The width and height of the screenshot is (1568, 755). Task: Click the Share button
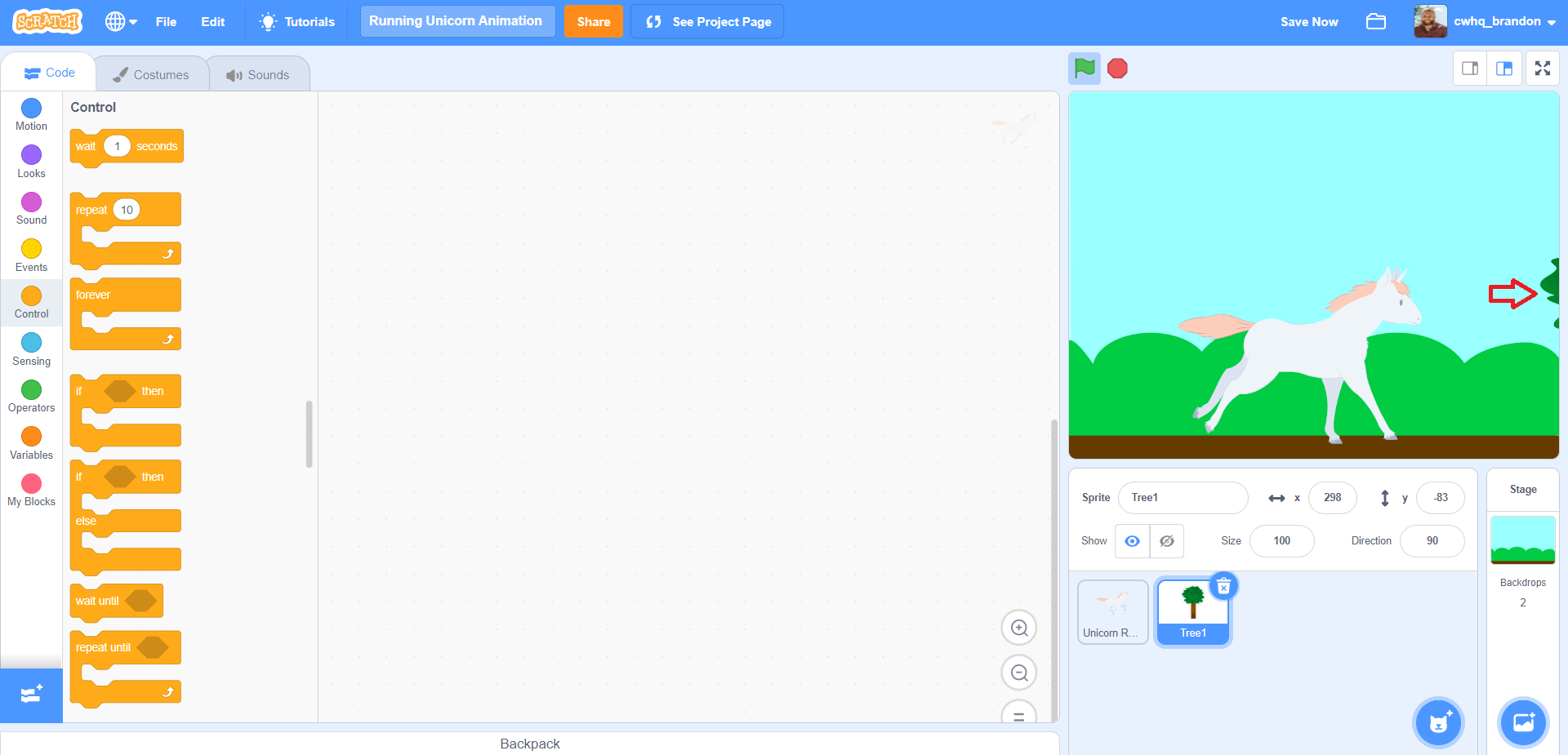point(593,21)
